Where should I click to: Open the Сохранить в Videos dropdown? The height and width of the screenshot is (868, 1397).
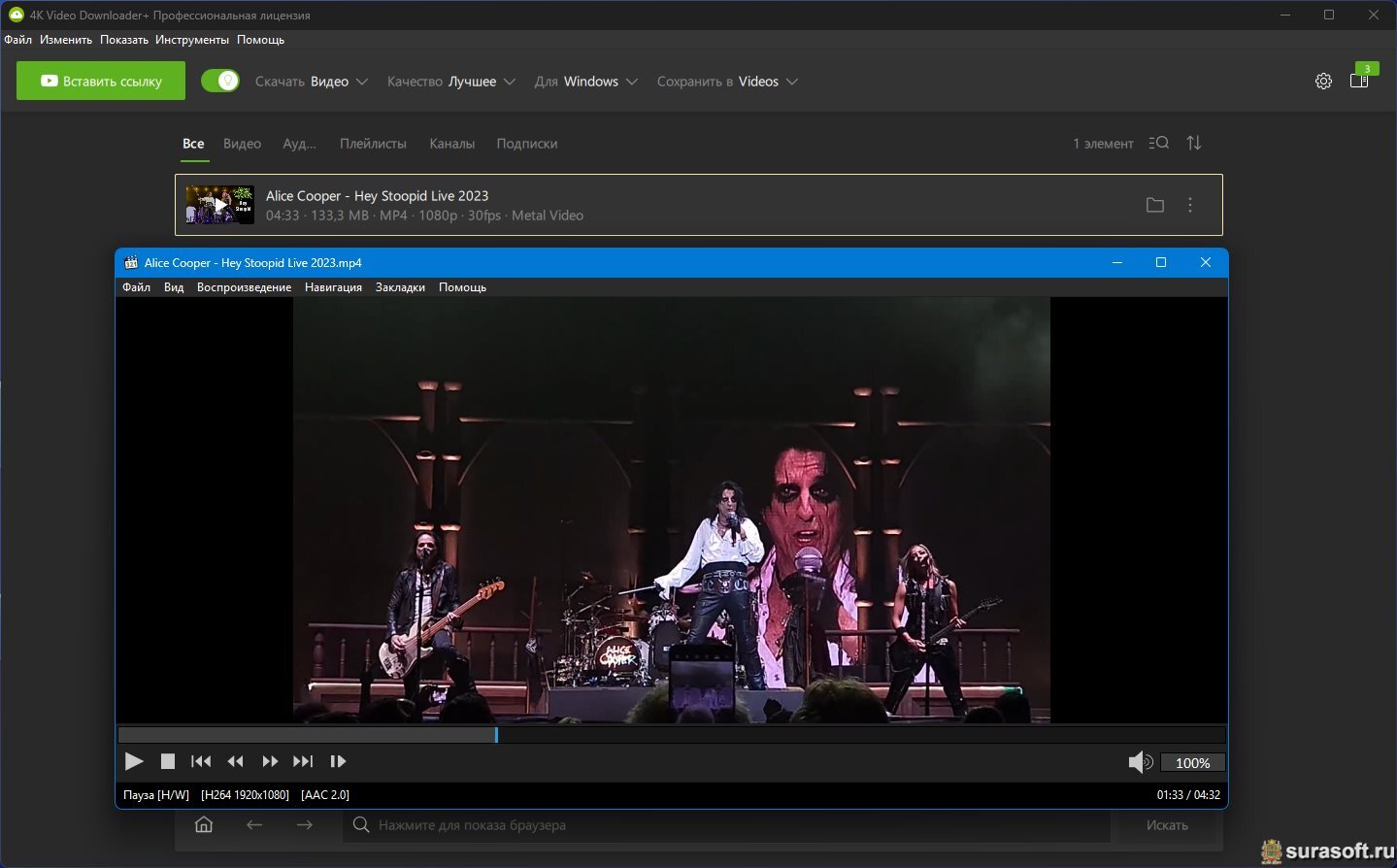coord(727,82)
